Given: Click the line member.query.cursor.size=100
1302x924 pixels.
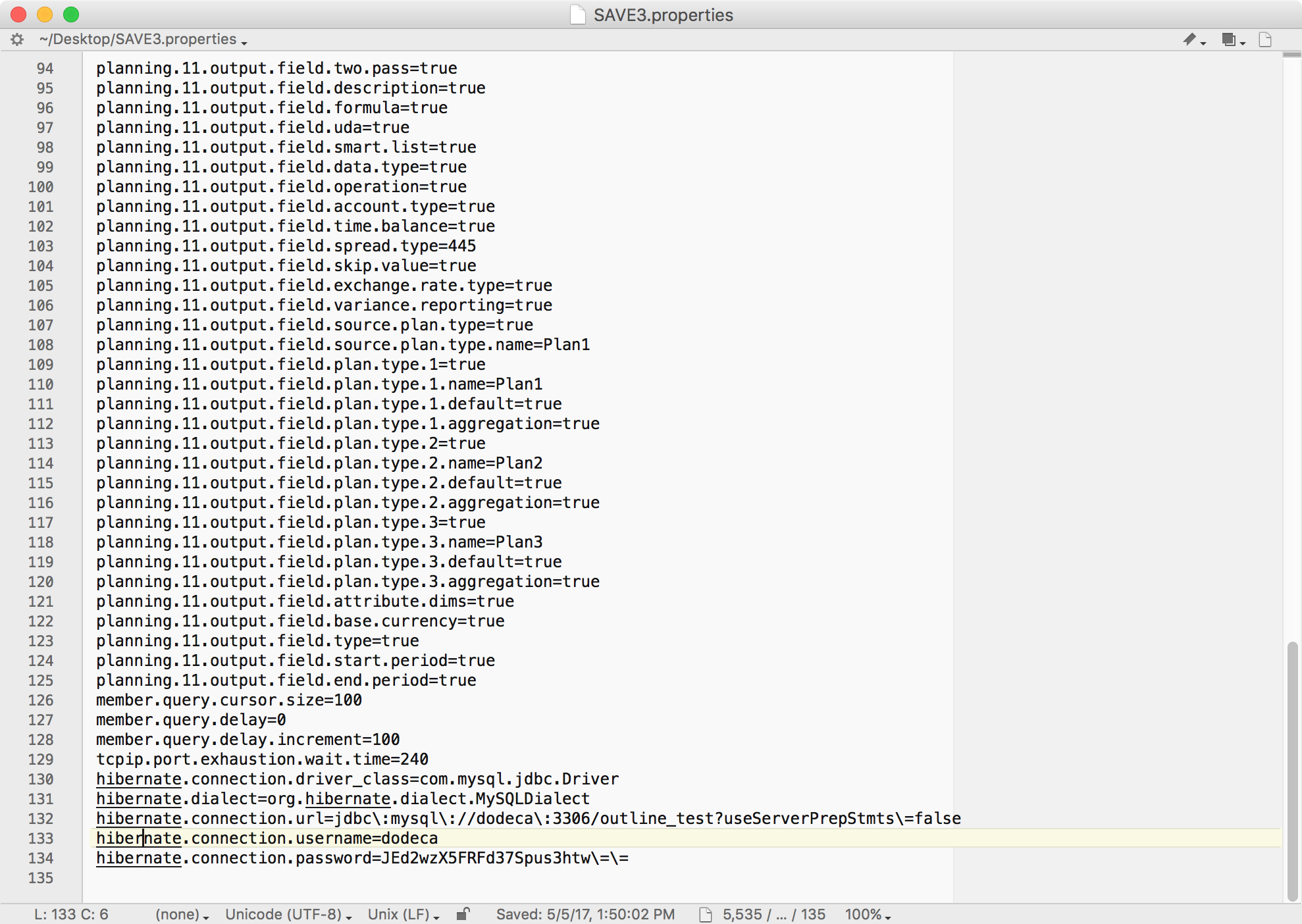Looking at the screenshot, I should click(x=229, y=700).
